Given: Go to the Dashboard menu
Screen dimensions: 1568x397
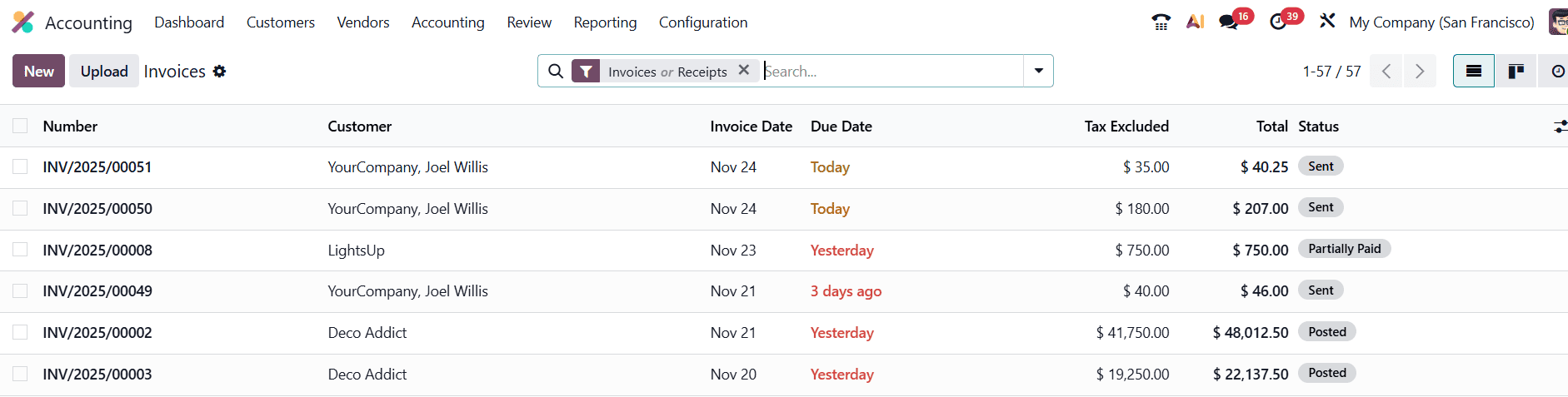Looking at the screenshot, I should pos(189,22).
